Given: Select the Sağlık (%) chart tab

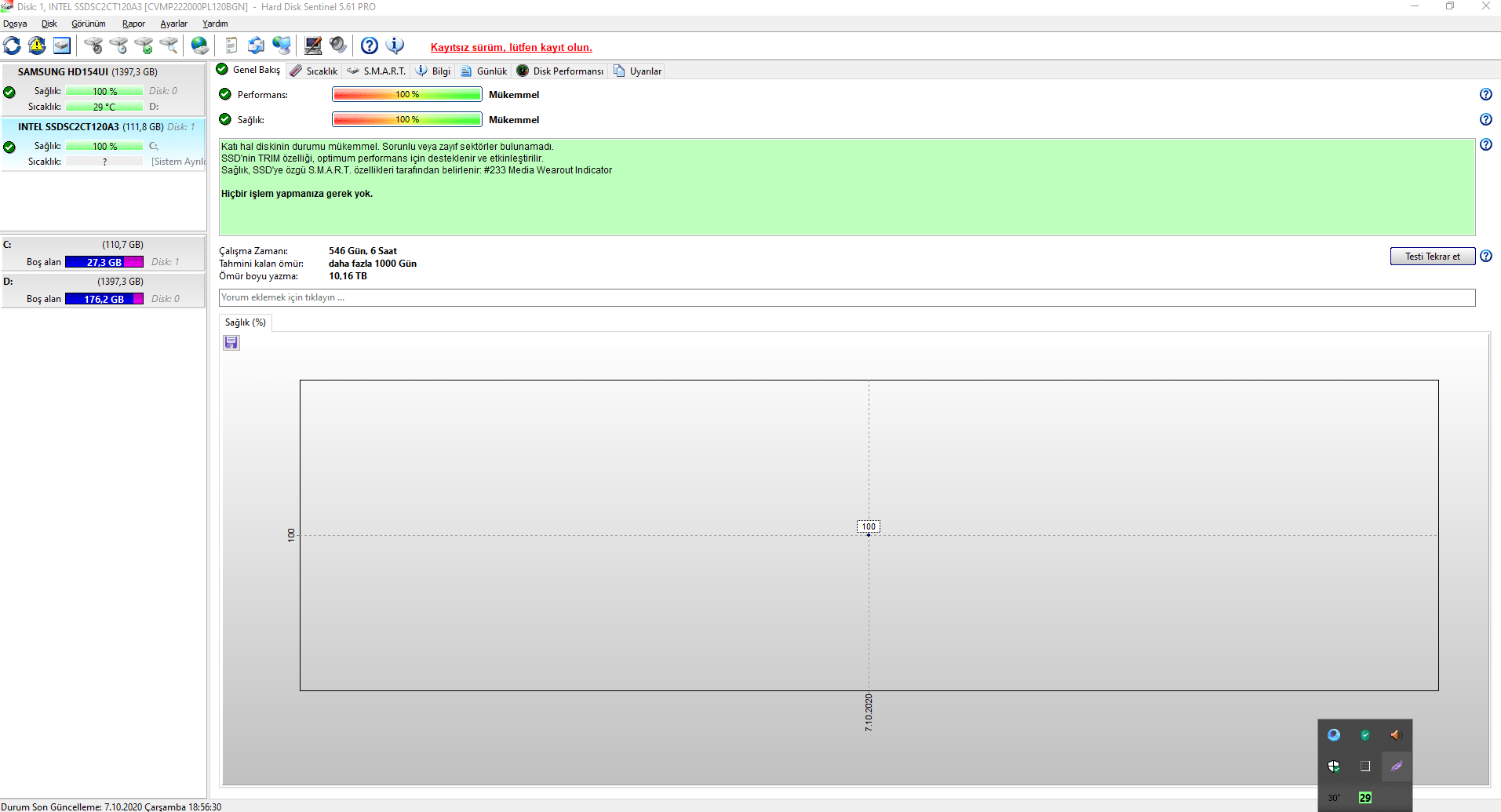Looking at the screenshot, I should [x=246, y=322].
